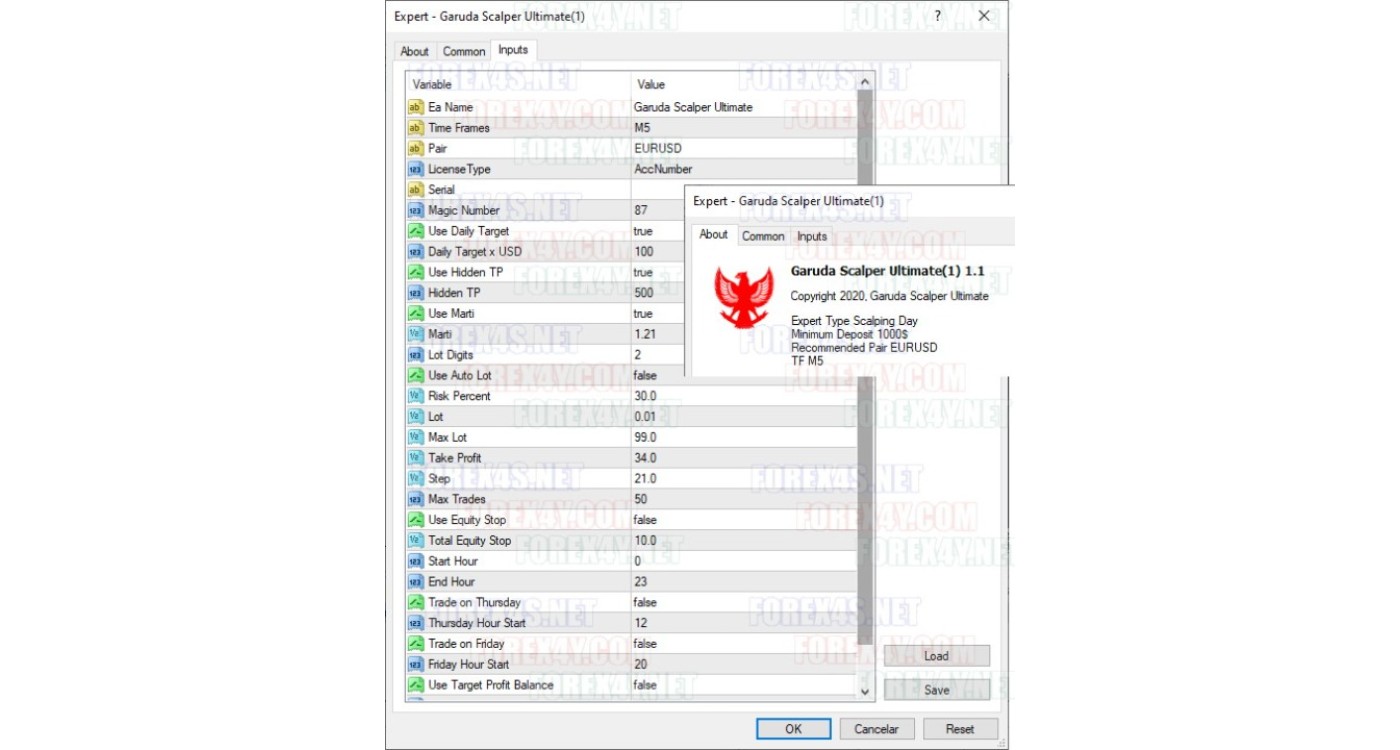Click the Ea Name string type icon

pyautogui.click(x=416, y=107)
